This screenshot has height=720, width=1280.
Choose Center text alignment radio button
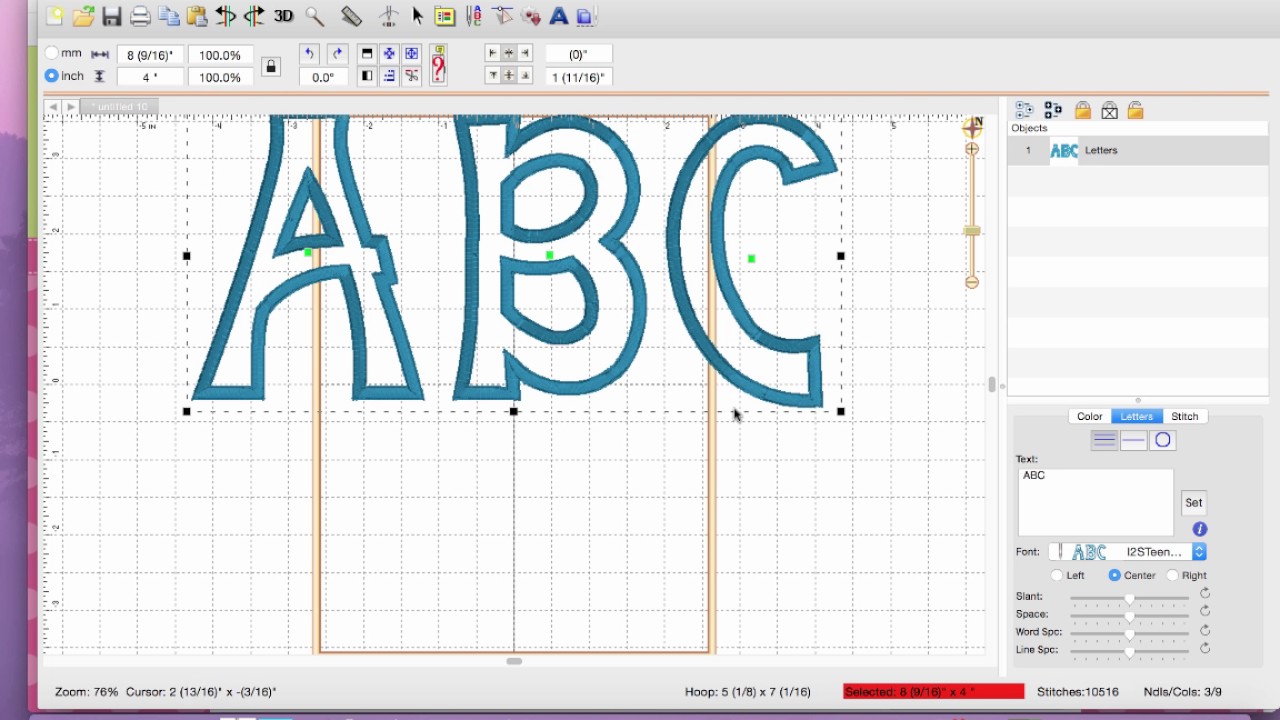coord(1114,575)
